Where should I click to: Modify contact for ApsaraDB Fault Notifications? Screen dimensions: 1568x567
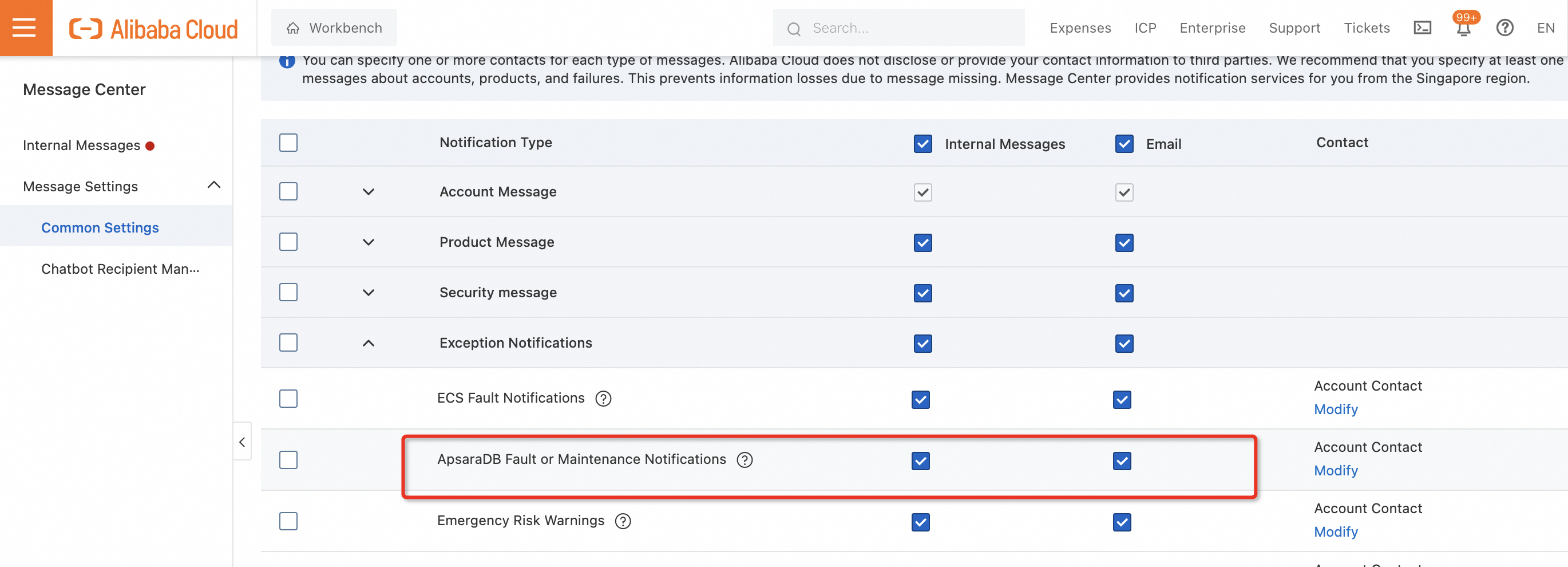[1336, 471]
